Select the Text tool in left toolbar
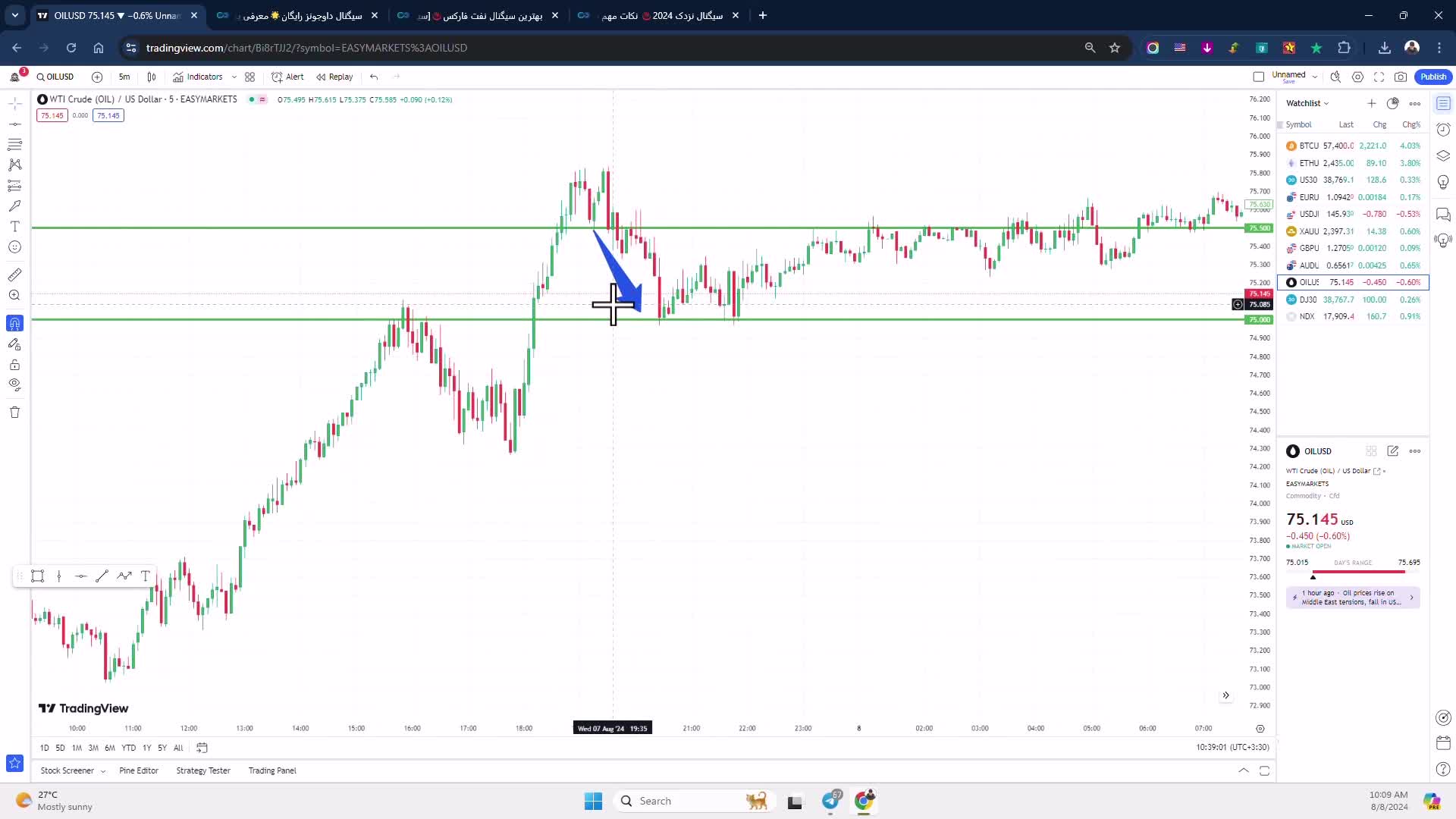This screenshot has height=819, width=1456. [14, 227]
